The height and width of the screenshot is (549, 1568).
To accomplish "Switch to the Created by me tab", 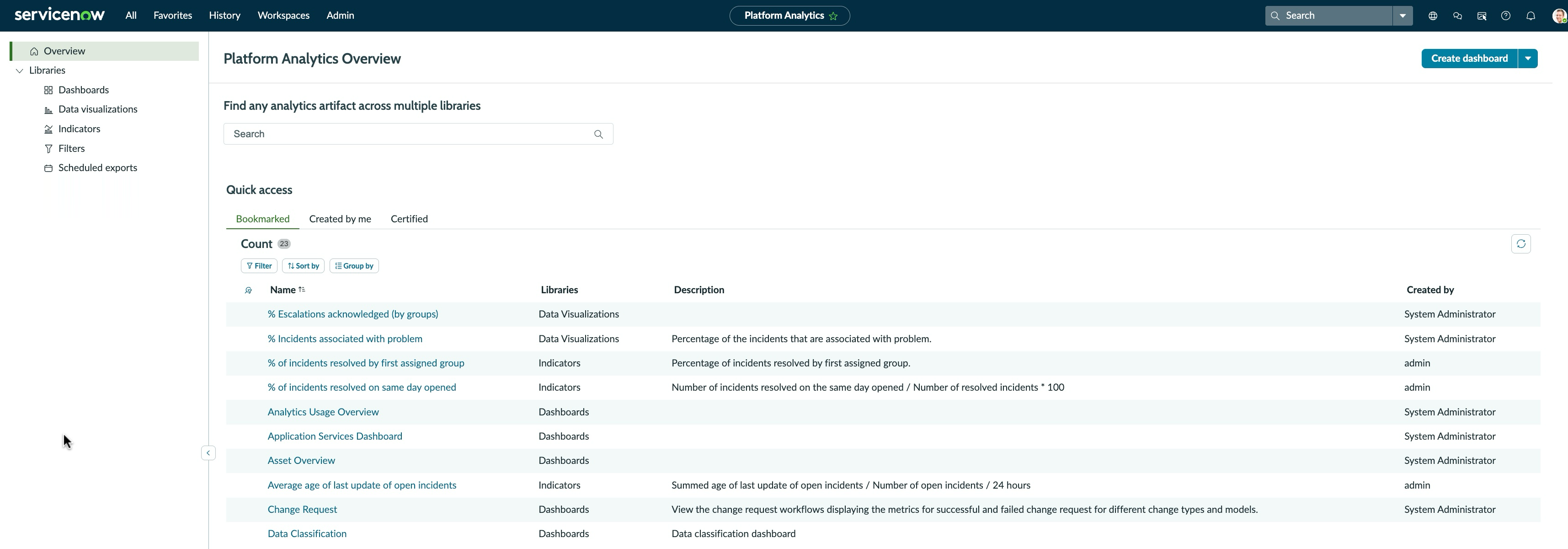I will tap(340, 219).
